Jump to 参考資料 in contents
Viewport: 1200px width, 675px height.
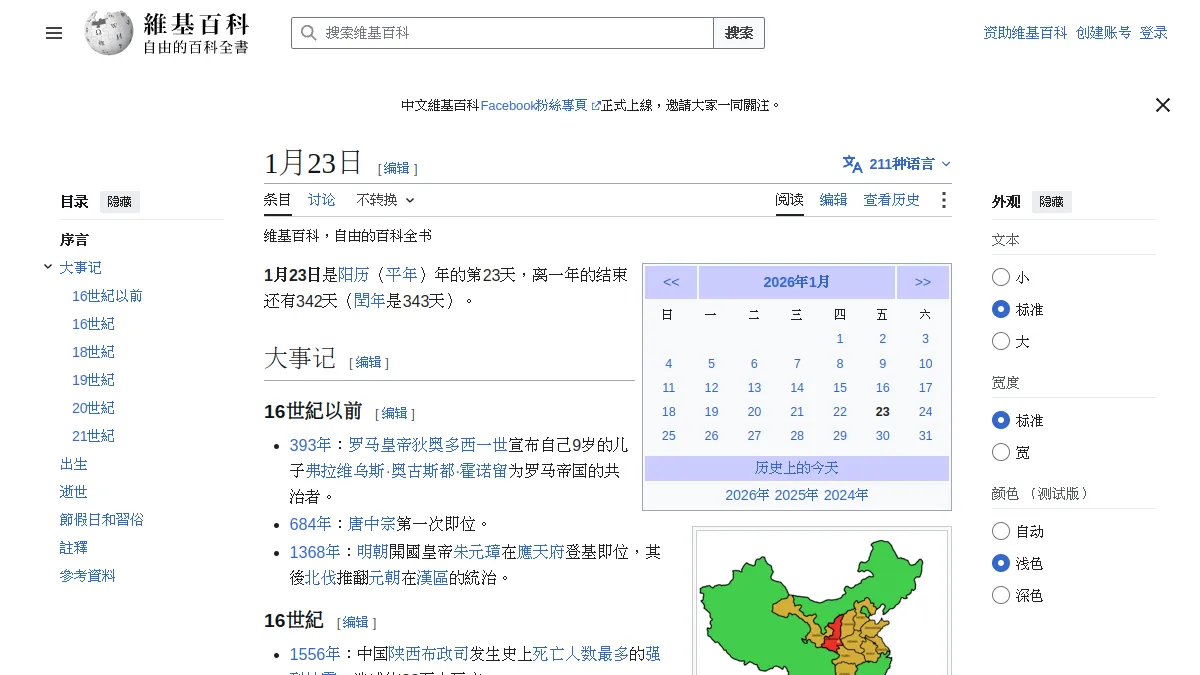tap(88, 576)
